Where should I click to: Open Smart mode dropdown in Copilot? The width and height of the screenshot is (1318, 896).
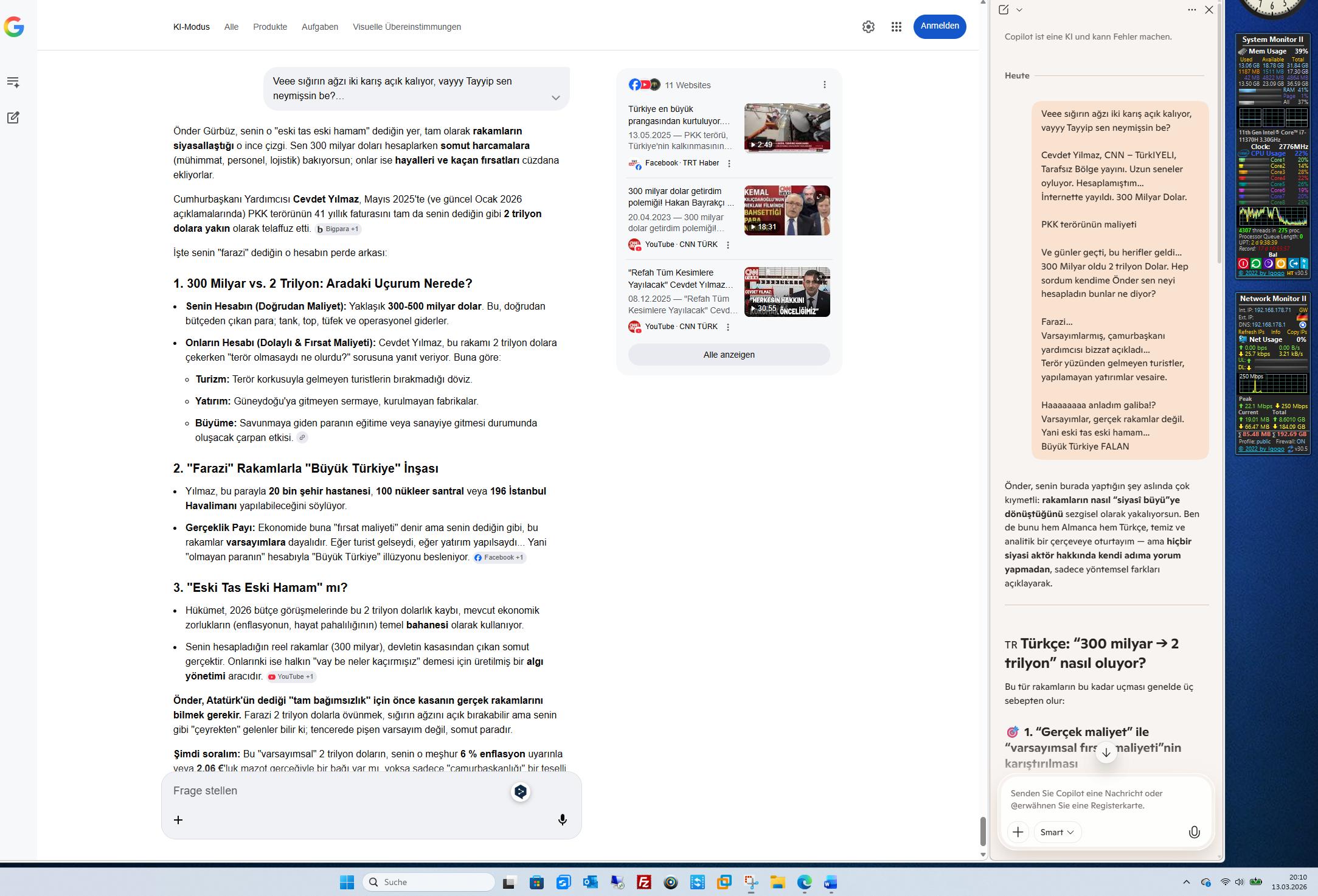1057,832
